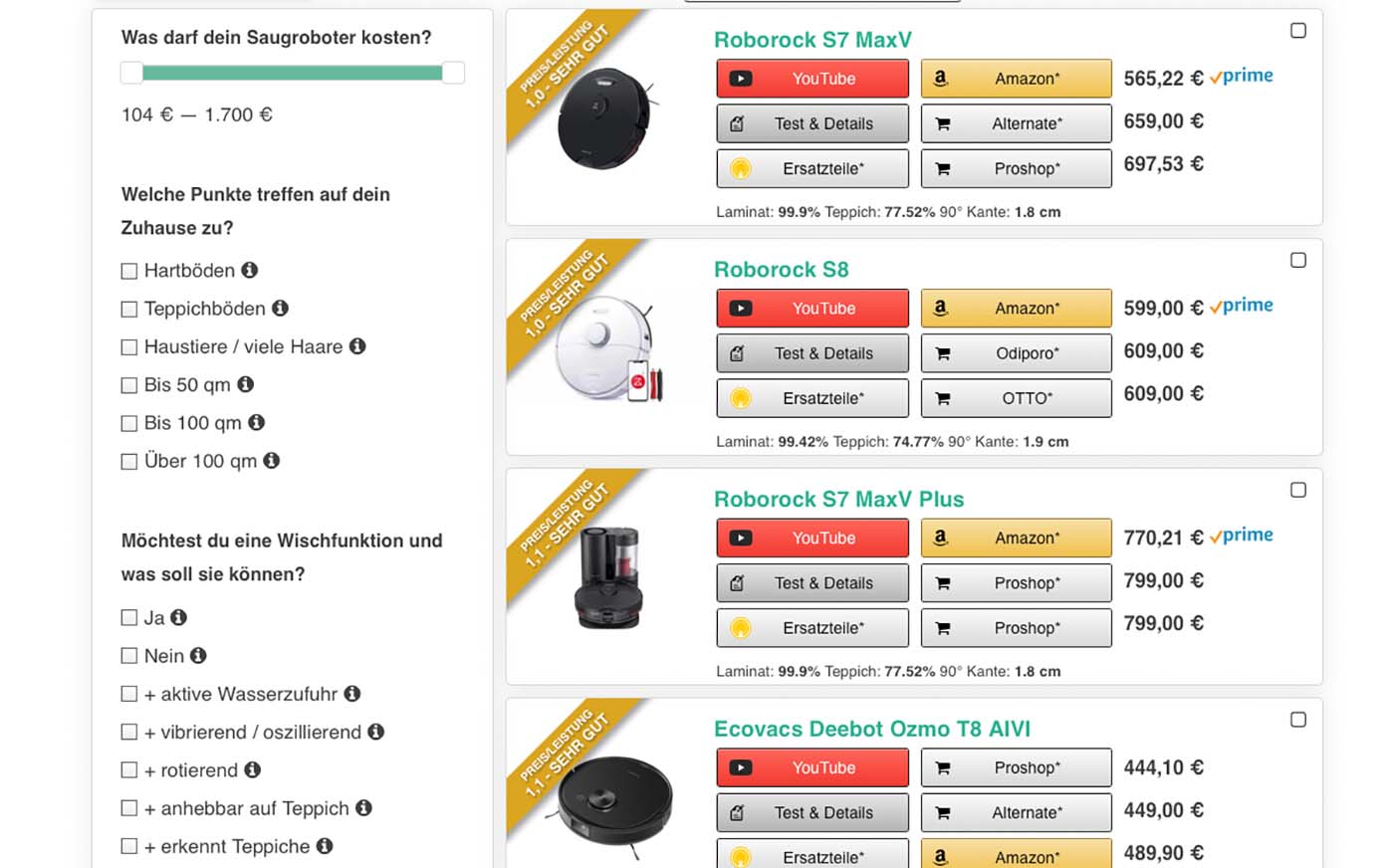This screenshot has width=1394, height=868.
Task: Show info for anhebbar auf Teppich
Action: [x=364, y=808]
